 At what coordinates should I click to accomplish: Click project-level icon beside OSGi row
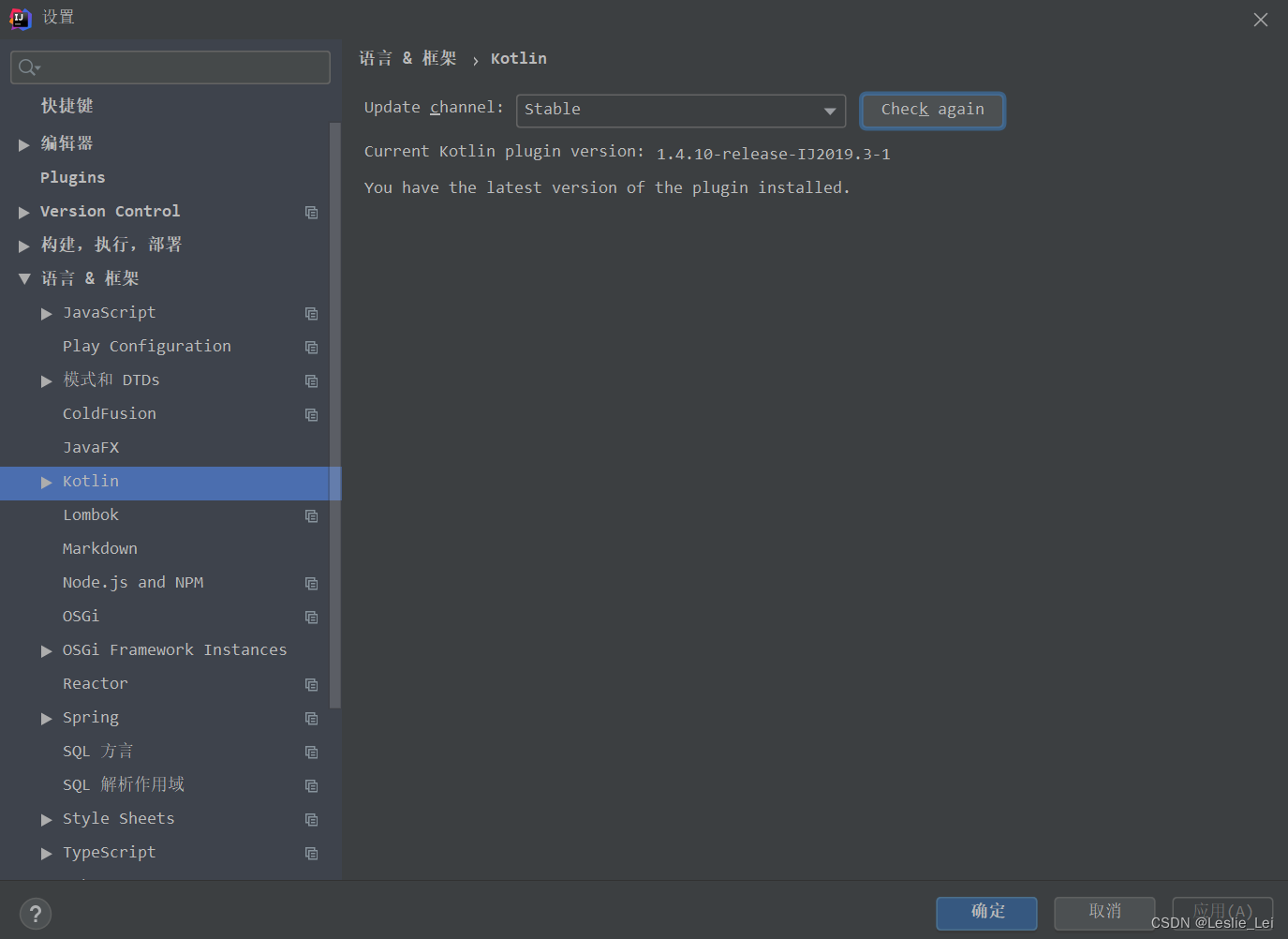(312, 618)
